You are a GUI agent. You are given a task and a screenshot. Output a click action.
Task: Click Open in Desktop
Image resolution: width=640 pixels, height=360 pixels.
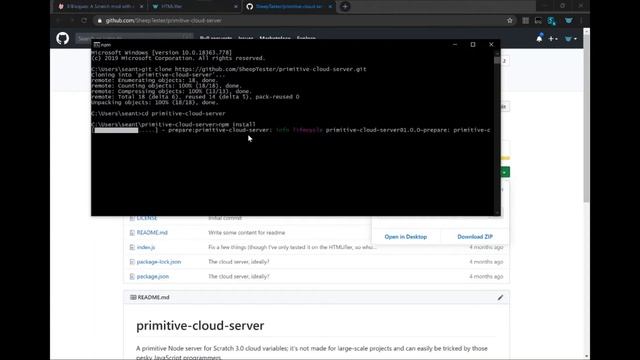406,237
